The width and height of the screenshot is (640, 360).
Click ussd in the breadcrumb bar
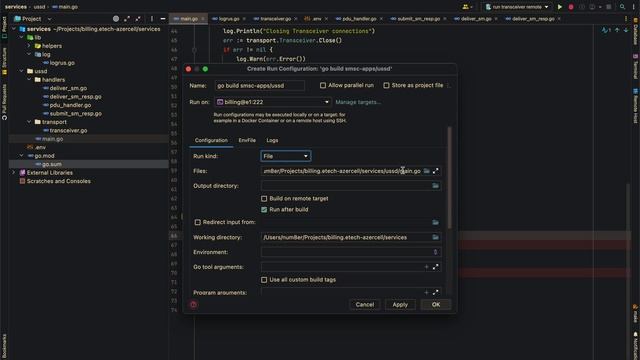(x=39, y=7)
